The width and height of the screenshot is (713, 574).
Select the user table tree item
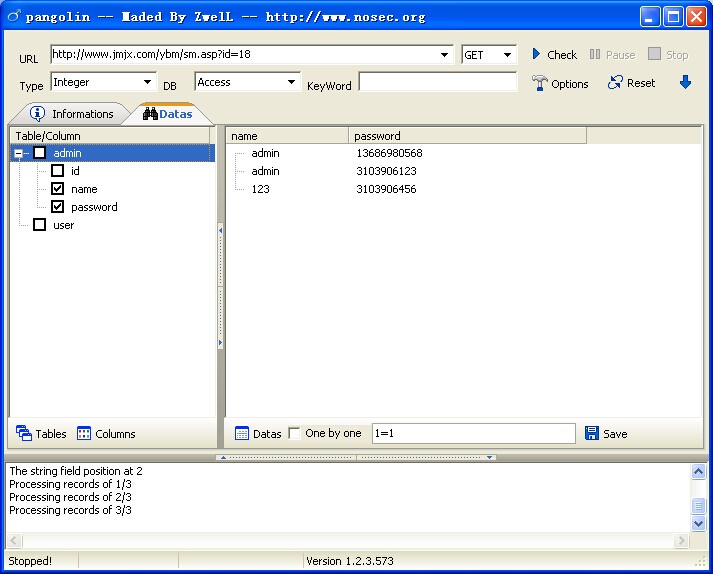[64, 225]
